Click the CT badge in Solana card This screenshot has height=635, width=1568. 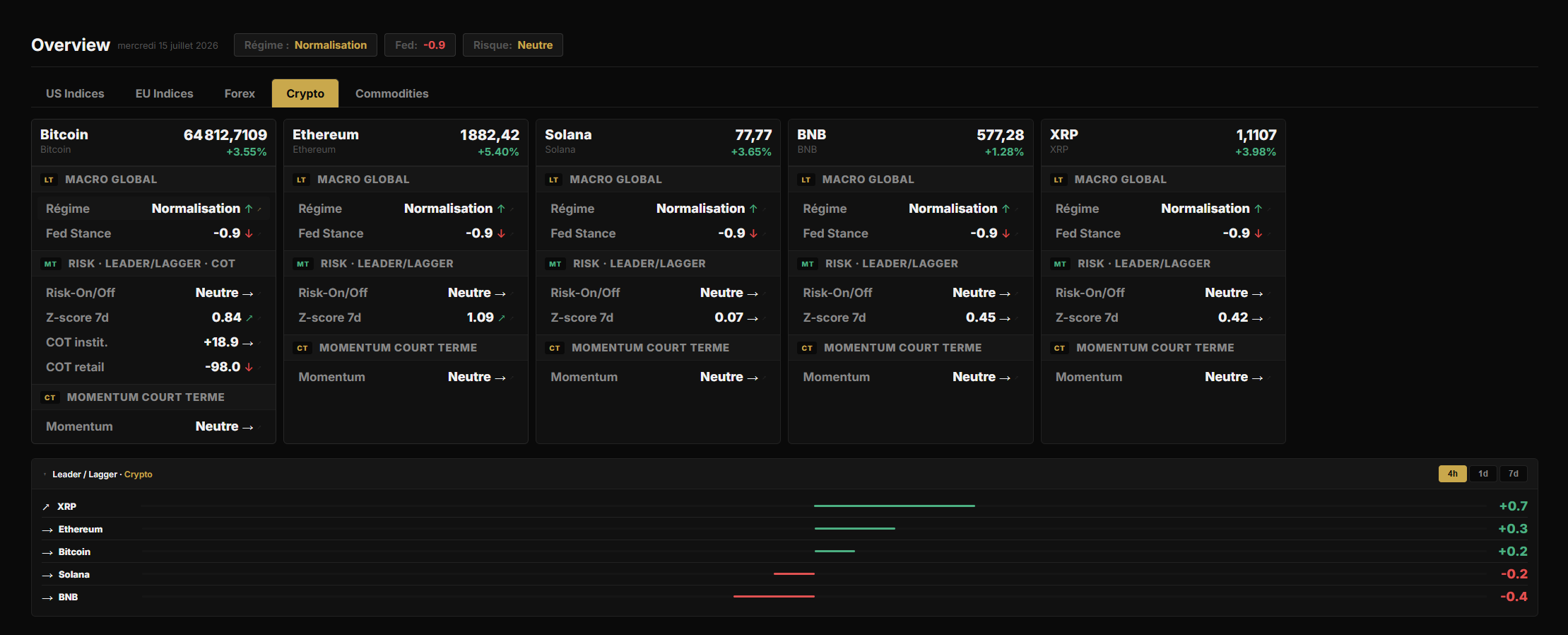coord(555,348)
